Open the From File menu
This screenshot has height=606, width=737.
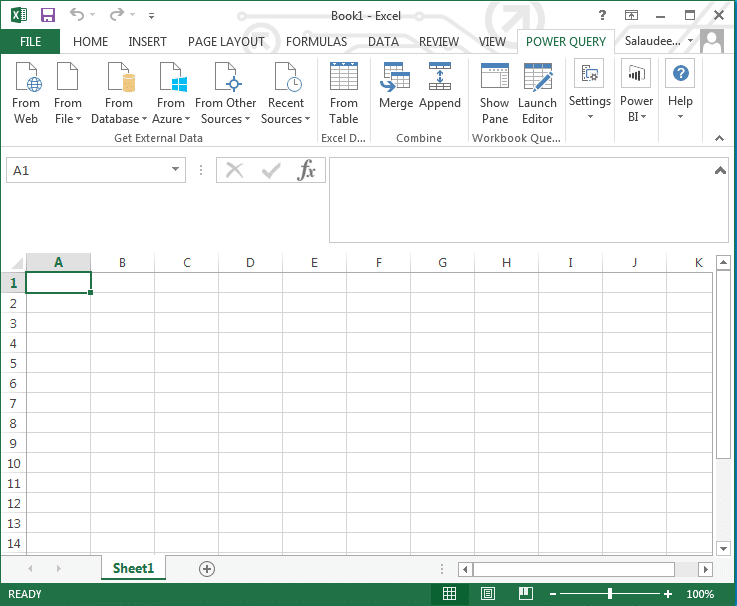(x=68, y=94)
